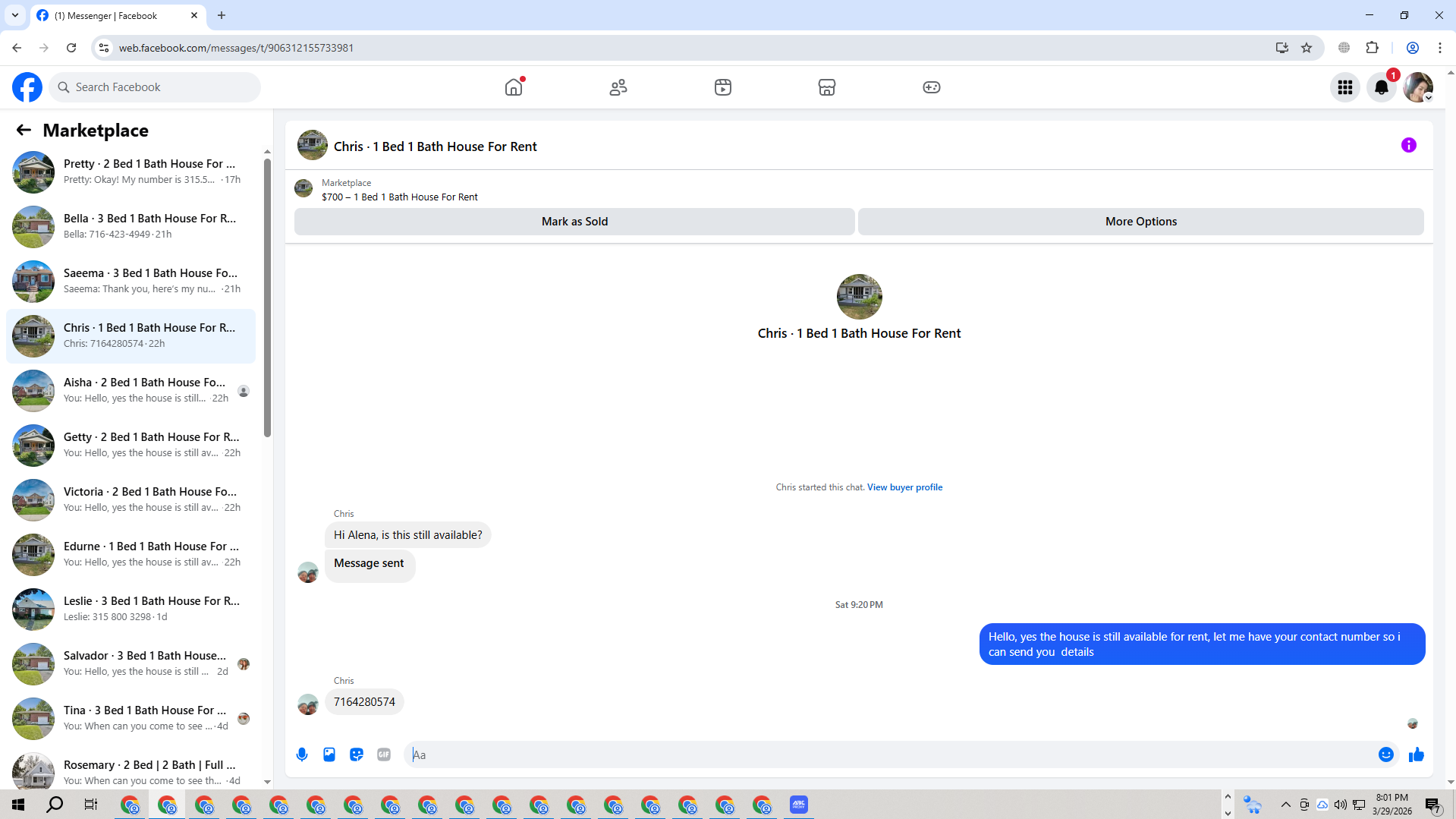Focus the message text box

(x=888, y=754)
